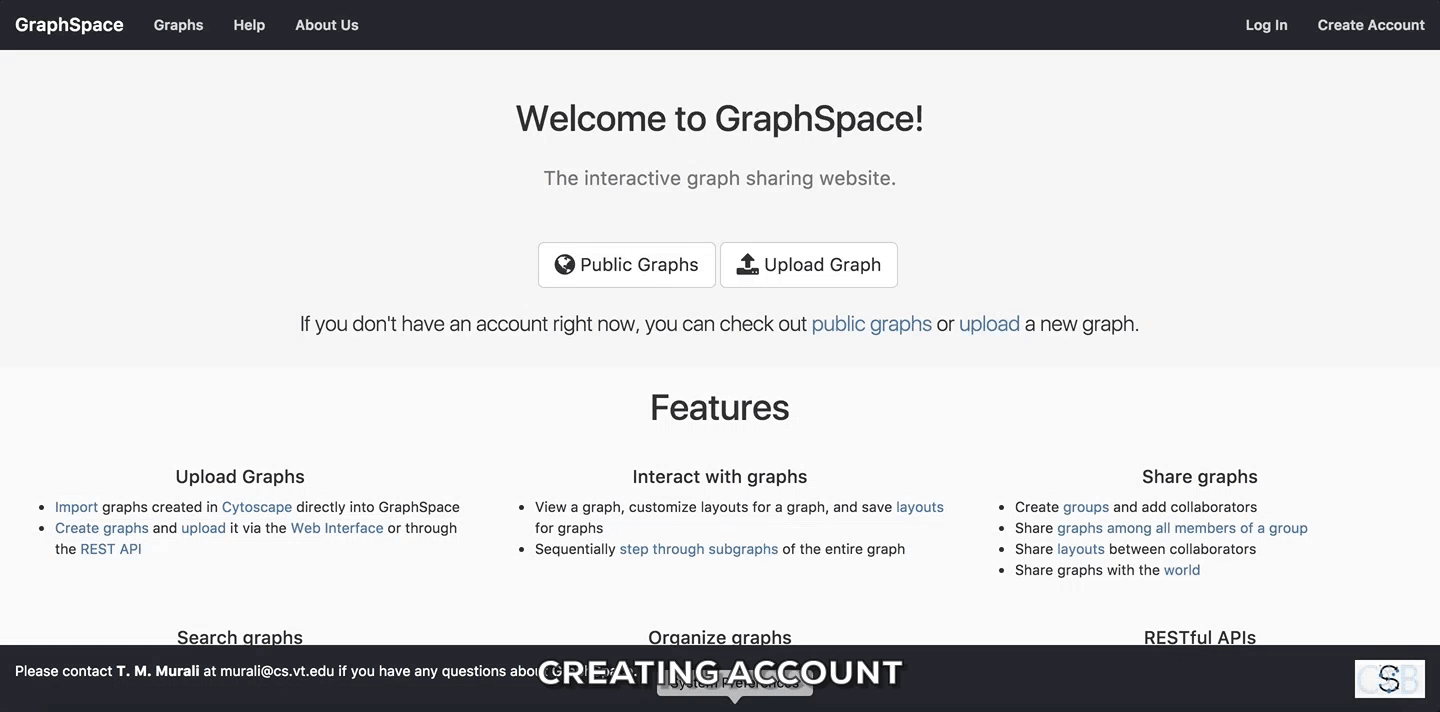Click the 'Share graphs' heading
1440x712 pixels.
[x=1200, y=477]
